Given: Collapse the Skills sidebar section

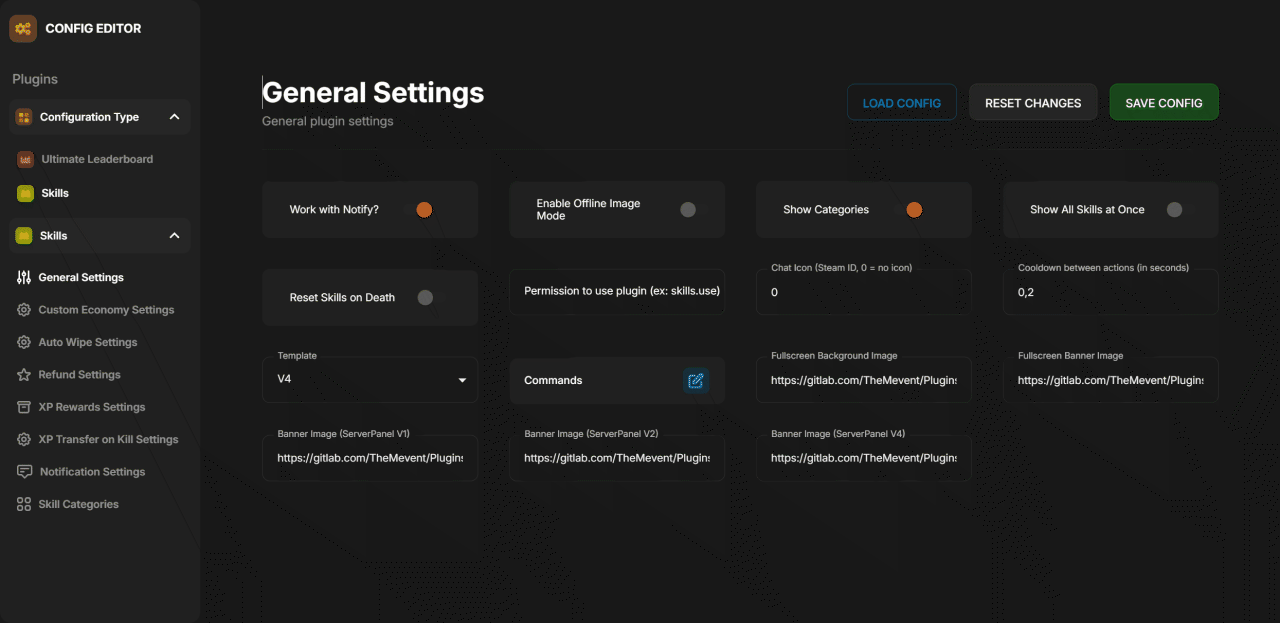Looking at the screenshot, I should (174, 236).
